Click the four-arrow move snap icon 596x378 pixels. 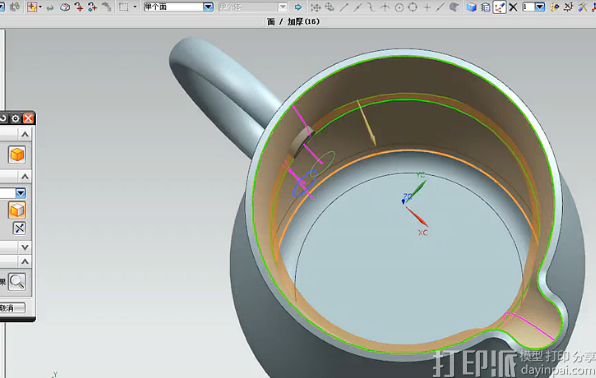click(315, 7)
